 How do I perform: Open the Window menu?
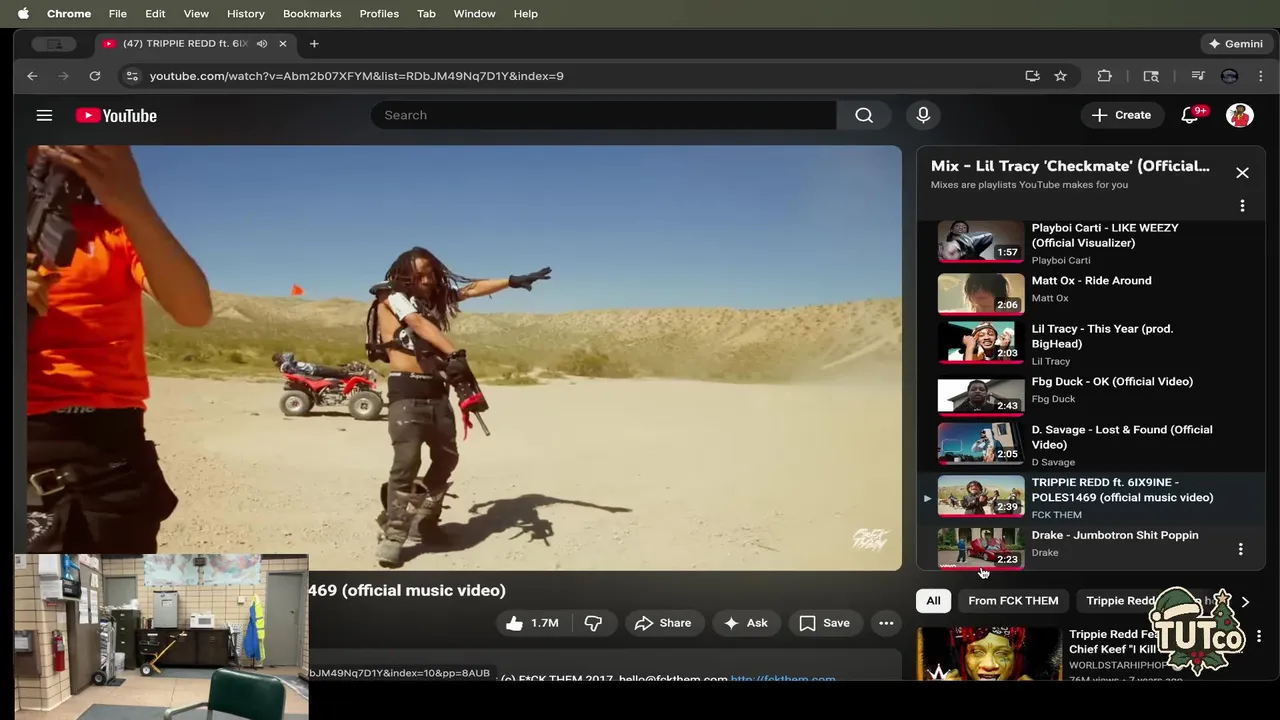474,14
